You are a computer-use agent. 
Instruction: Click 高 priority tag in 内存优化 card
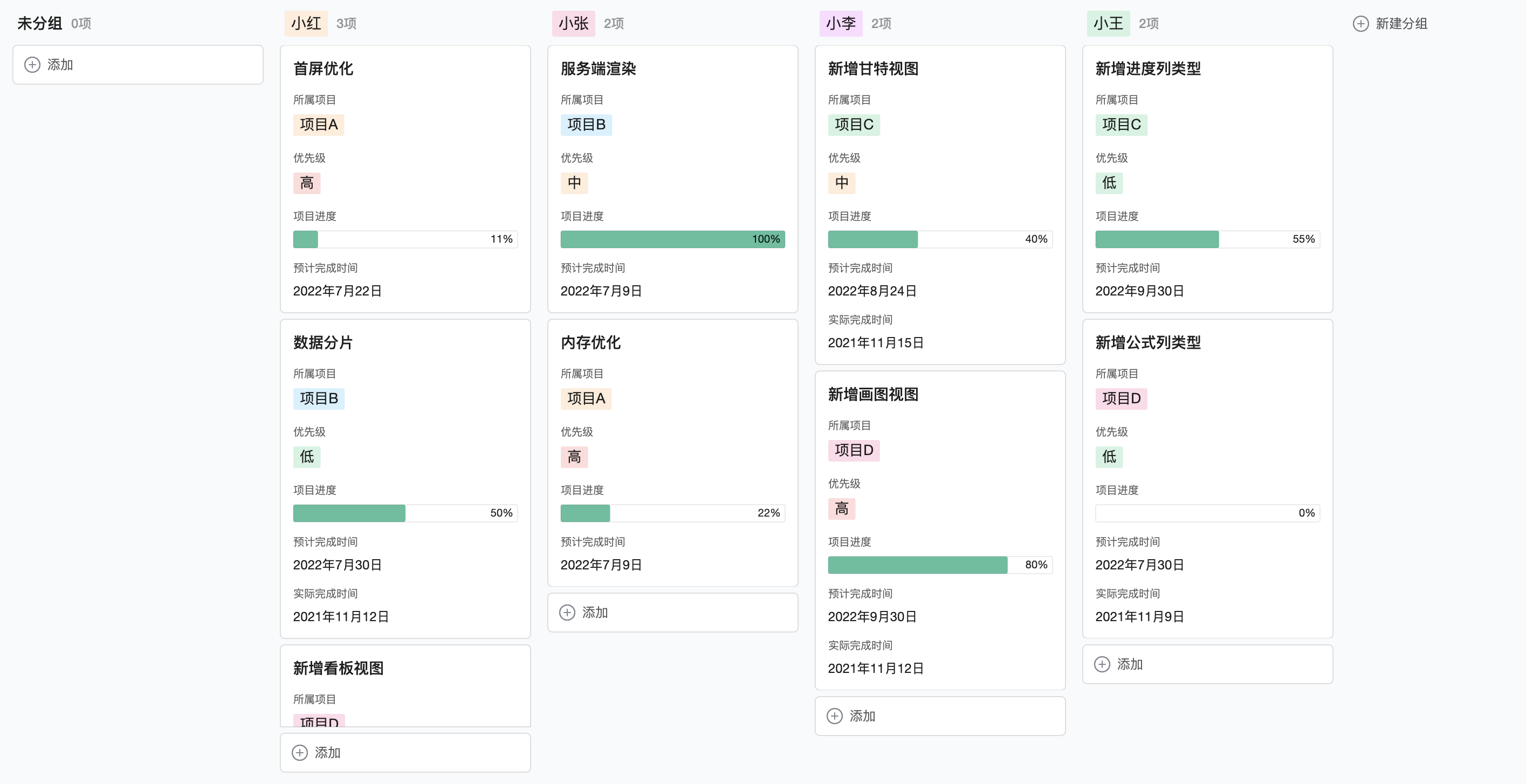(x=574, y=456)
